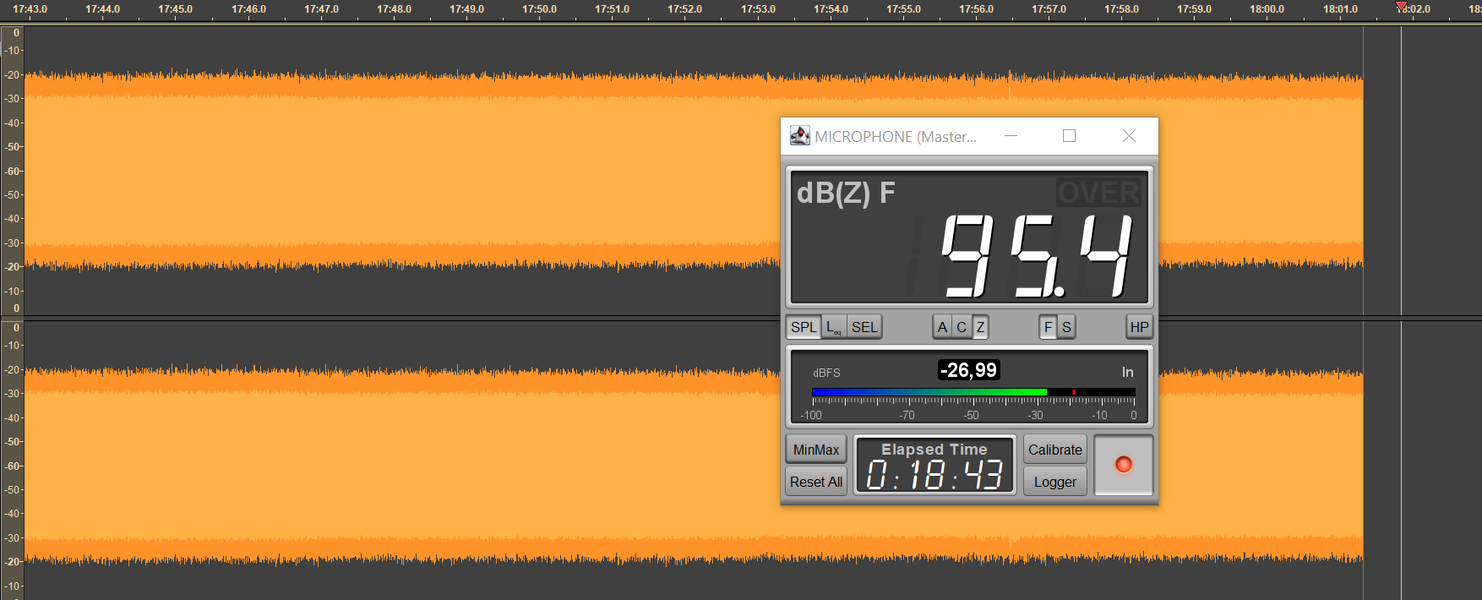Click the 17:50.0 mark on time ruler

click(539, 9)
